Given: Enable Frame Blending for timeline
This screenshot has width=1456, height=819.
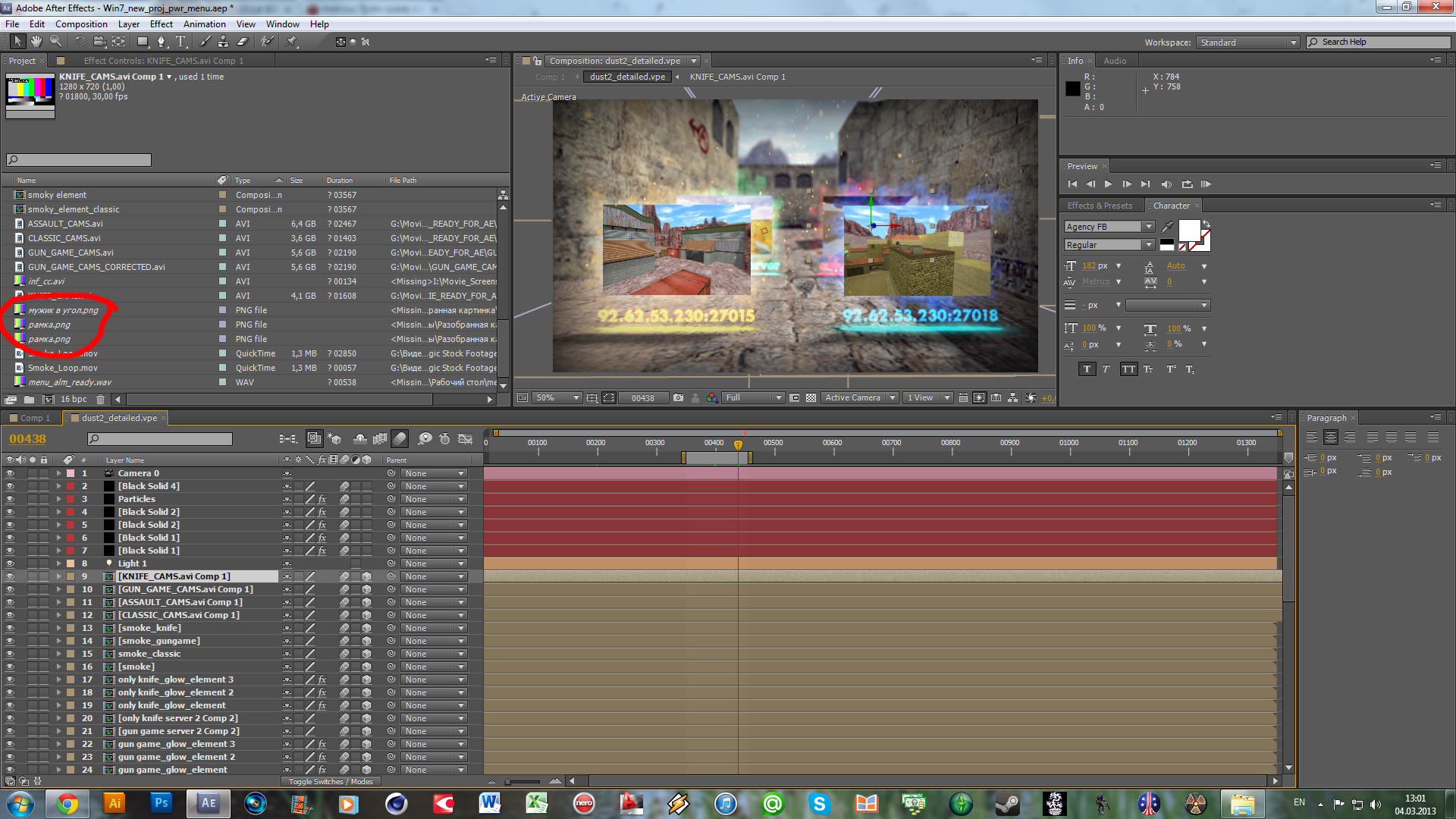Looking at the screenshot, I should point(380,439).
